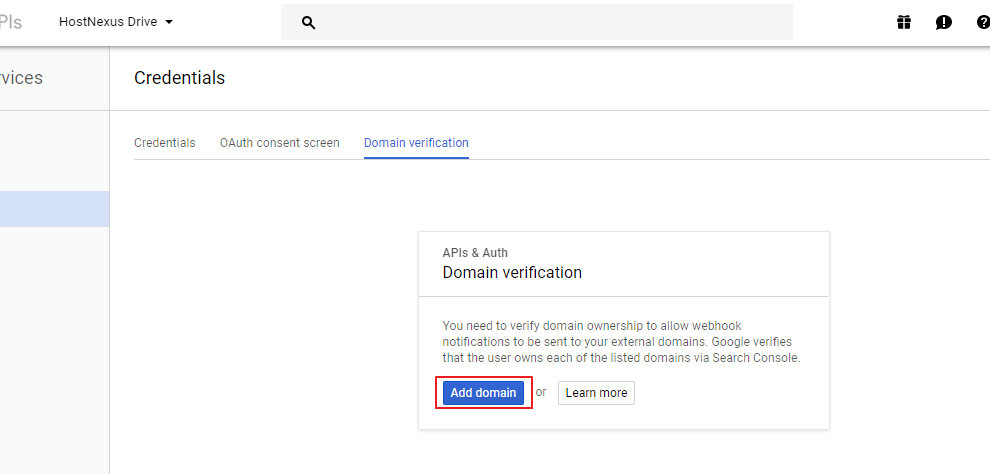Image resolution: width=990 pixels, height=474 pixels.
Task: Click the Services heading in sidebar
Action: [x=21, y=78]
